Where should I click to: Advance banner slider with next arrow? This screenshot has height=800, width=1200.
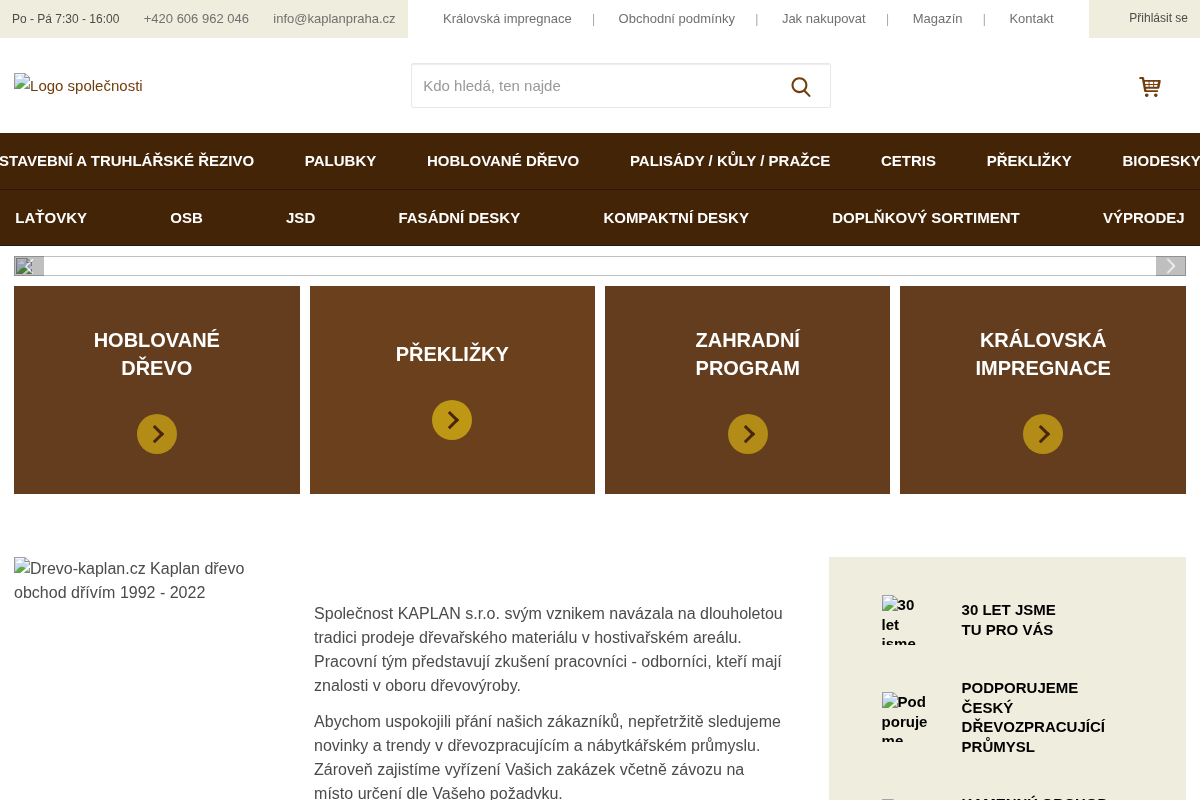(x=1171, y=266)
